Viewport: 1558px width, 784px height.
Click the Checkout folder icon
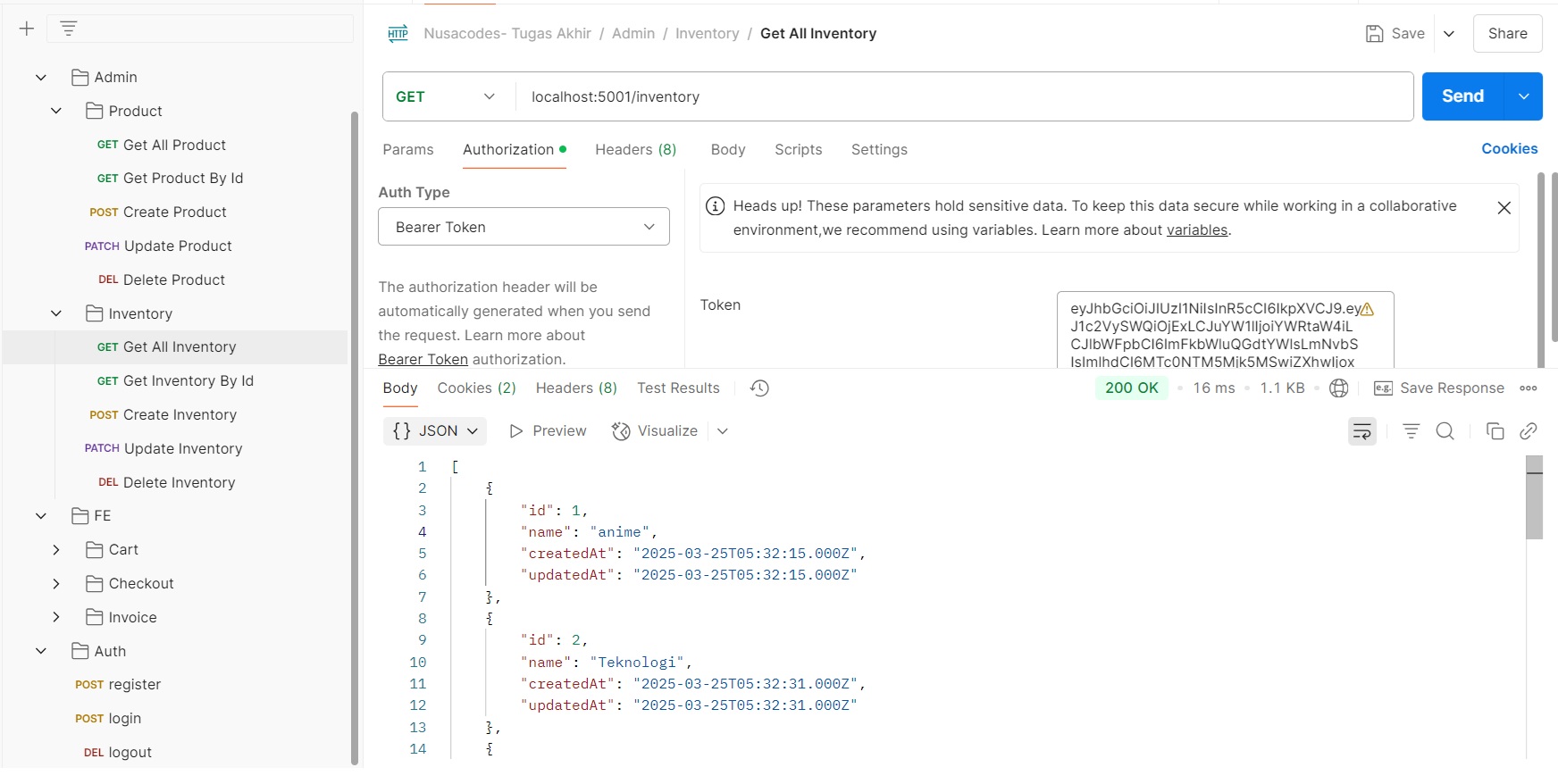pos(95,584)
